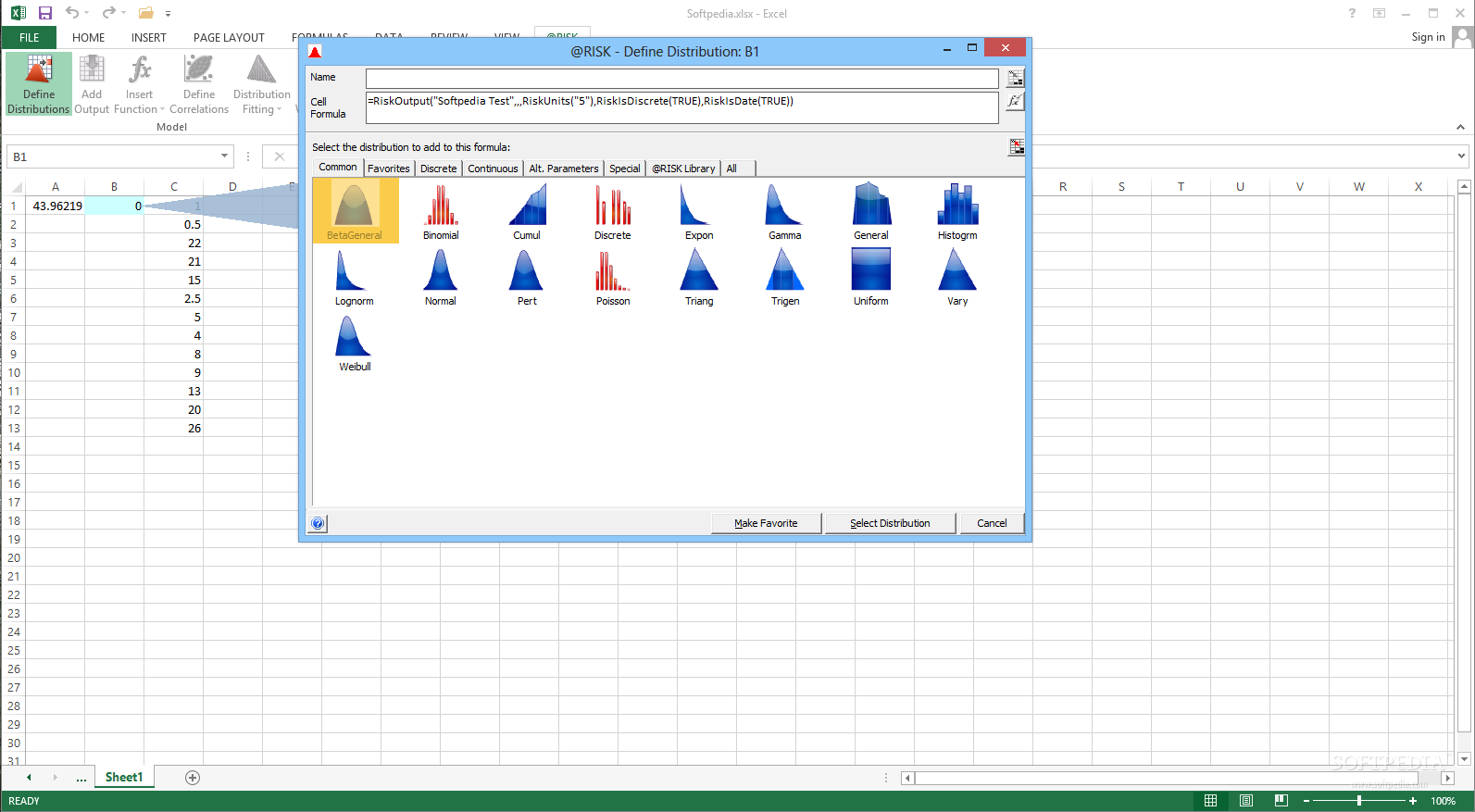Click the distribution palette icon at dialog right

pos(1017,146)
